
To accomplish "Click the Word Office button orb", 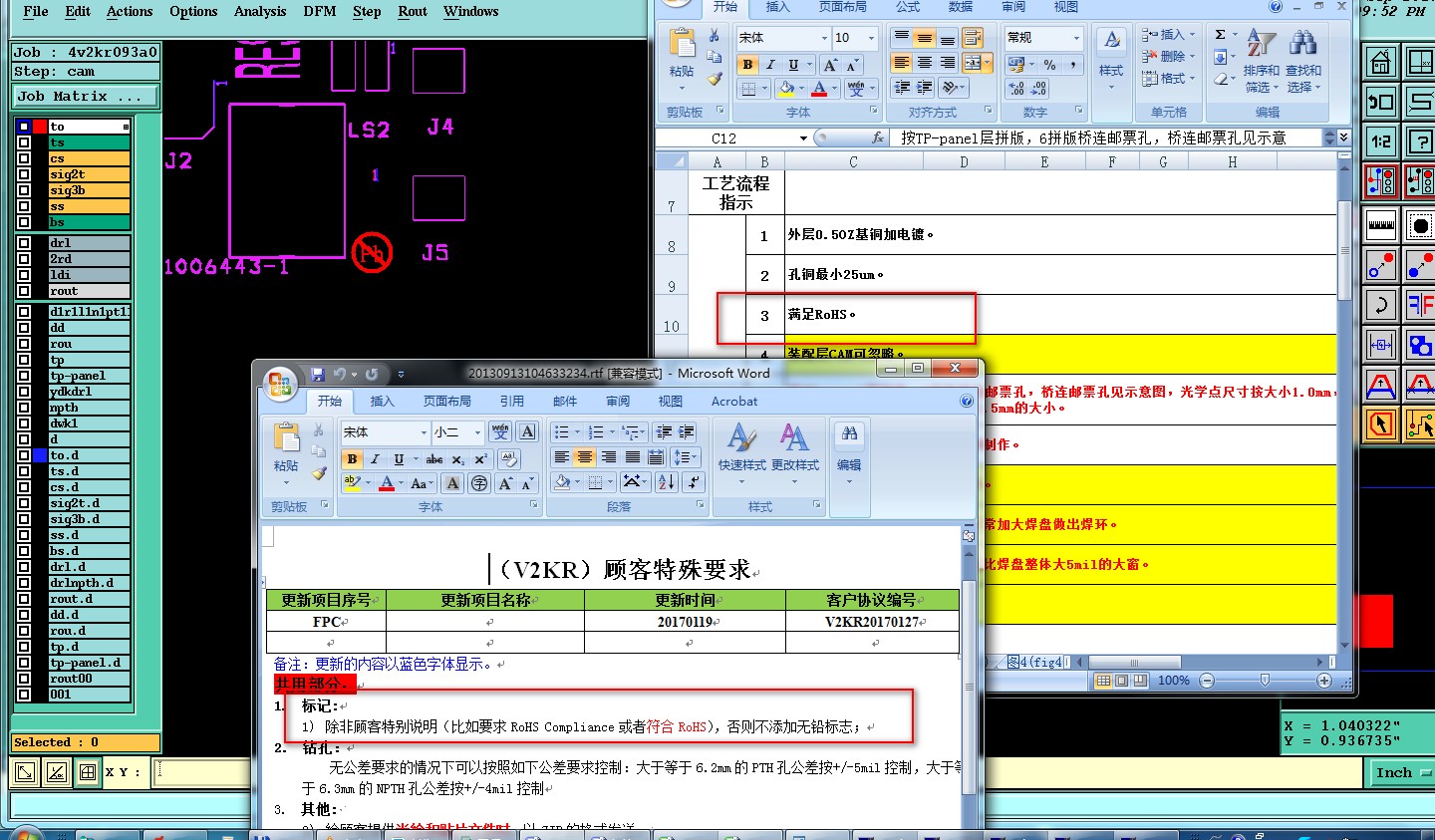I will point(280,383).
